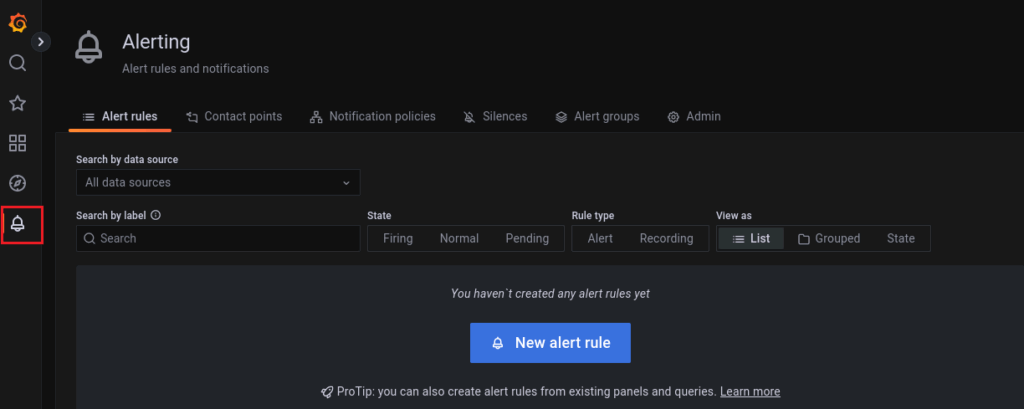
Task: Open Alerting bell icon in sidebar
Action: (x=18, y=224)
